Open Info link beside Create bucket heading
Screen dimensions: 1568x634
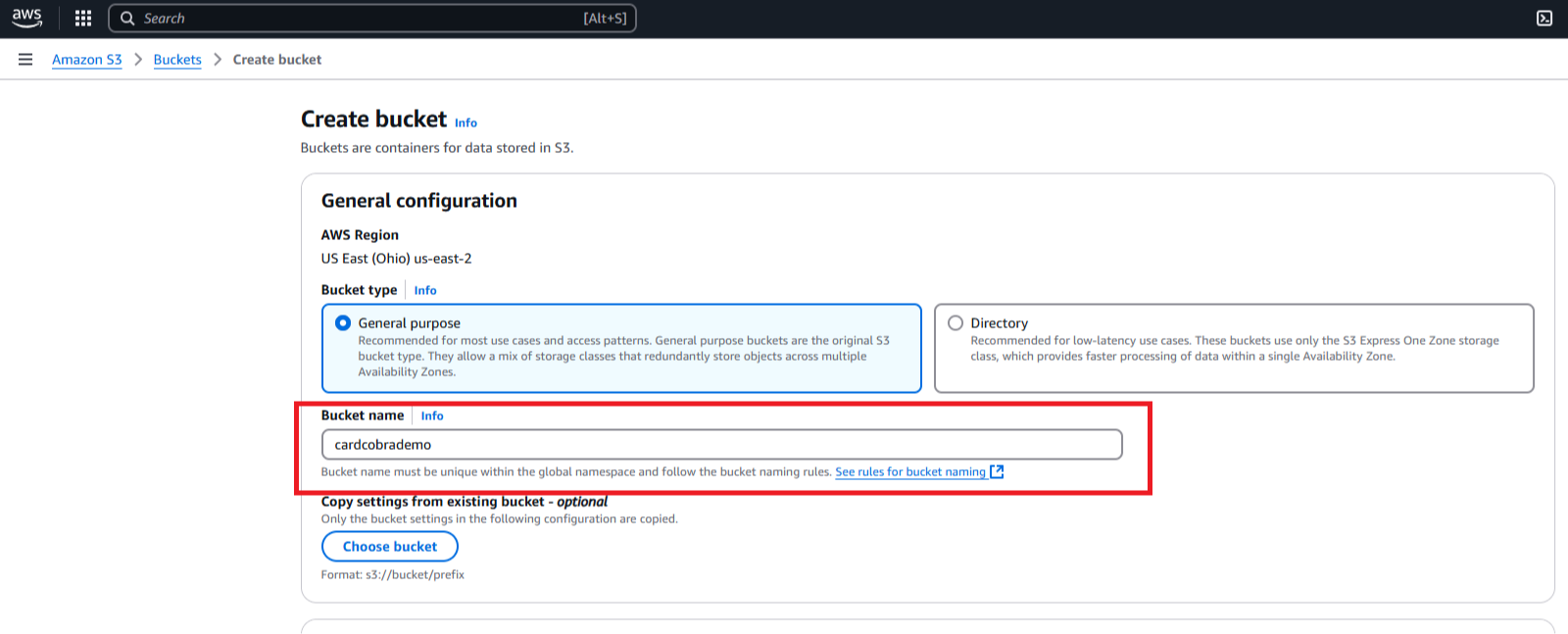tap(465, 122)
